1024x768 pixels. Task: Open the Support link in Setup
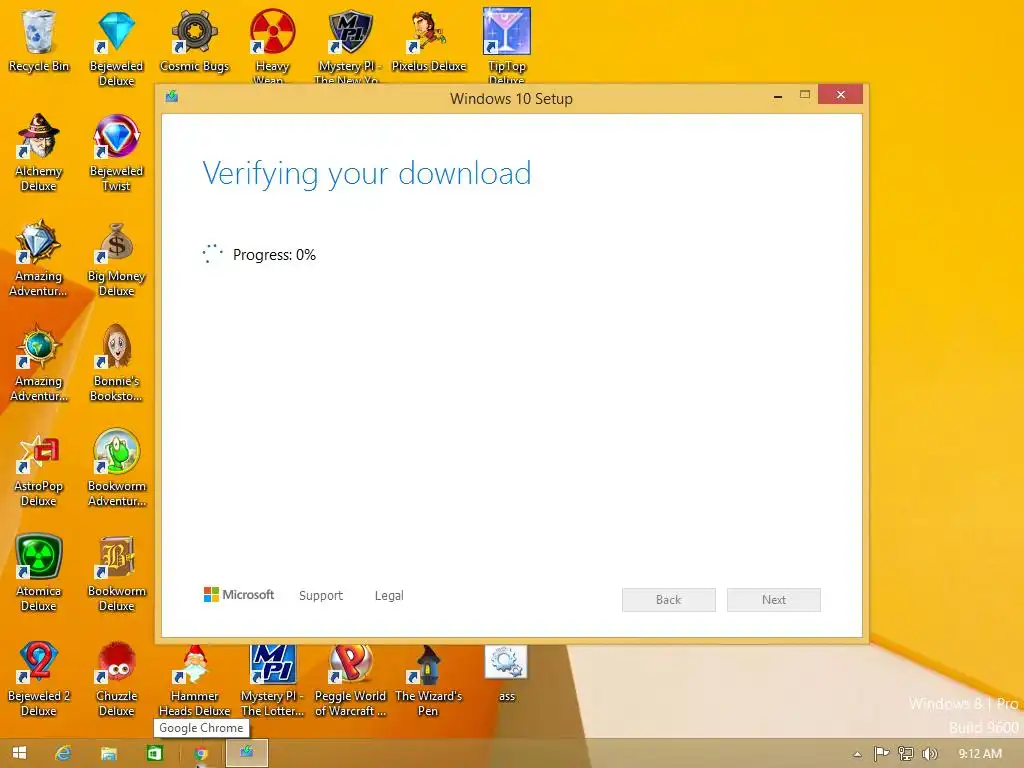(x=321, y=596)
